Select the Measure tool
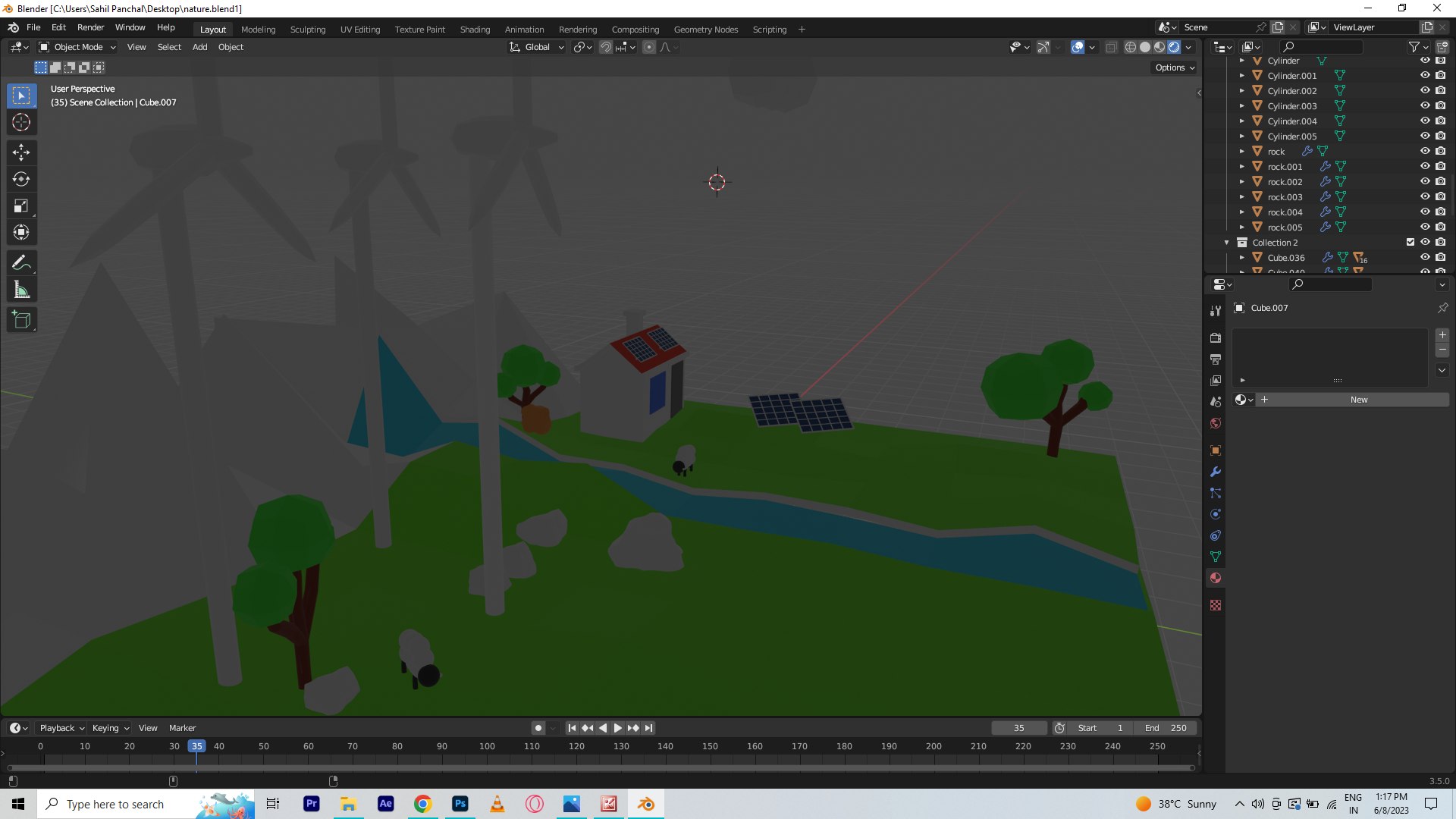This screenshot has height=819, width=1456. (x=21, y=290)
